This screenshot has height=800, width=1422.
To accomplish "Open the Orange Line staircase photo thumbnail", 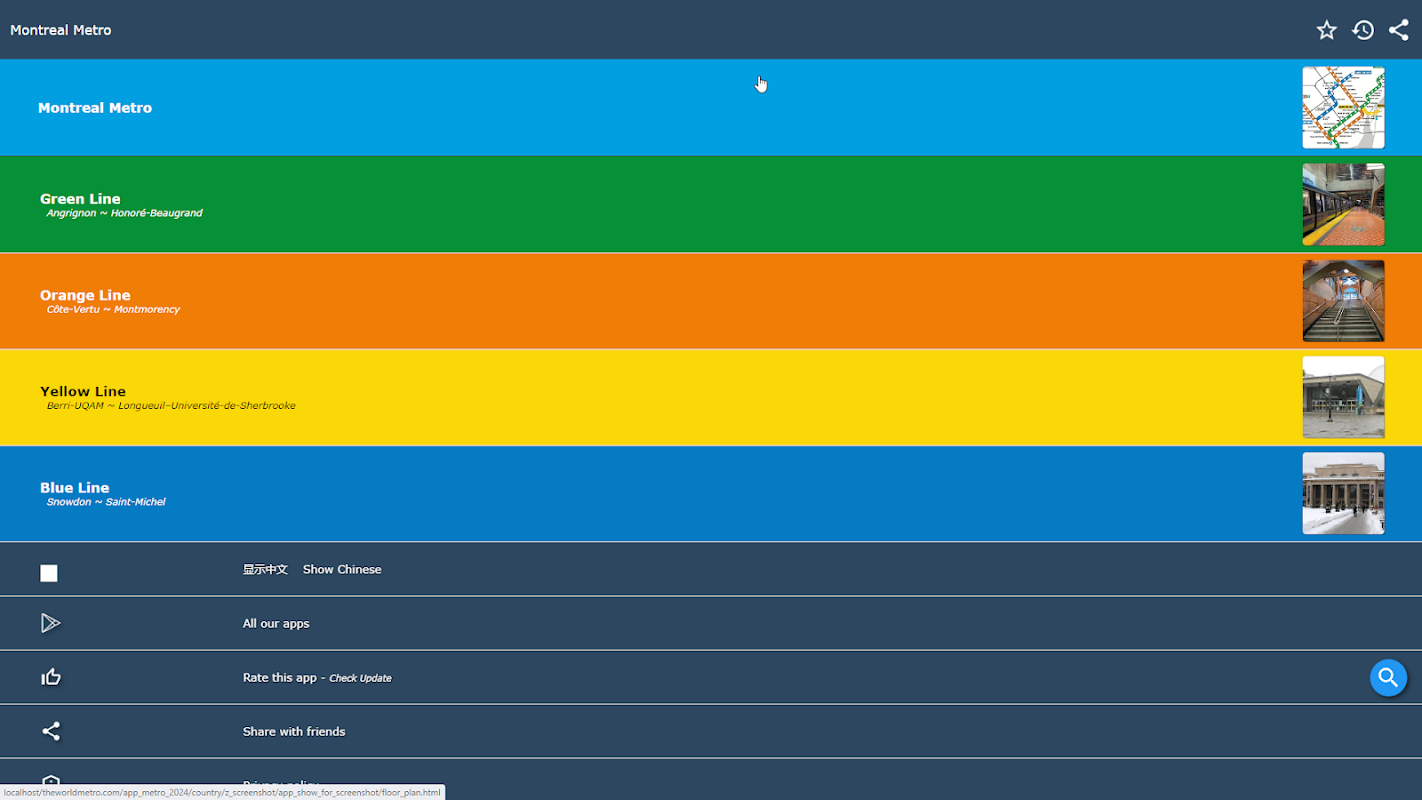I will tap(1343, 301).
